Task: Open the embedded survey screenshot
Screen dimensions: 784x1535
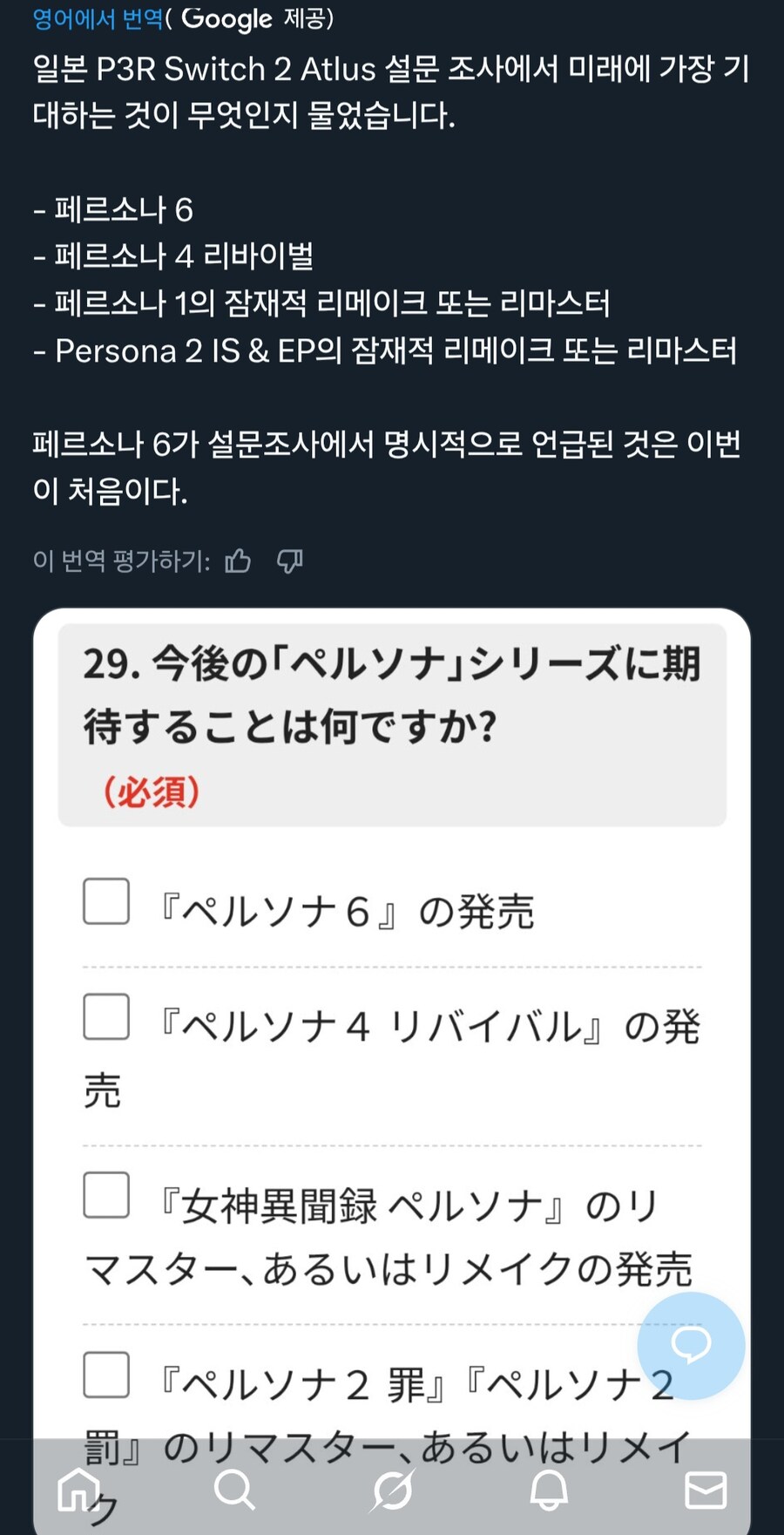Action: click(x=392, y=1046)
